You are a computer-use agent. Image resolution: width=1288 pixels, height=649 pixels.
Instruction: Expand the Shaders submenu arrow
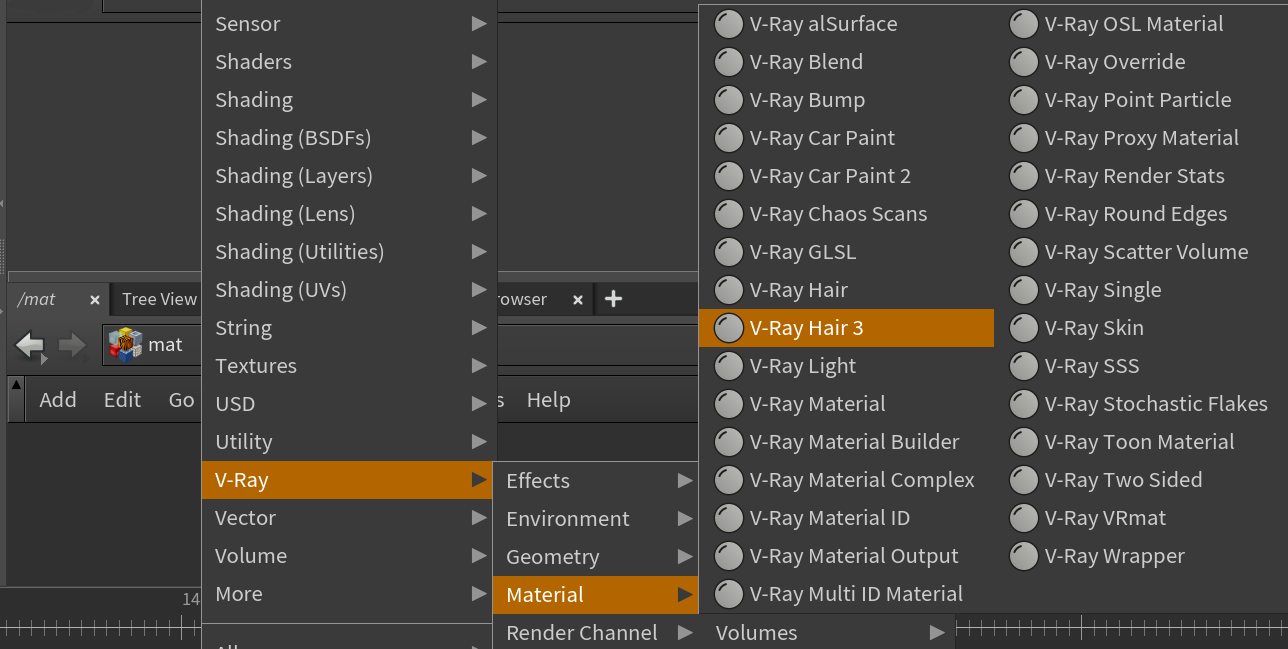tap(480, 62)
